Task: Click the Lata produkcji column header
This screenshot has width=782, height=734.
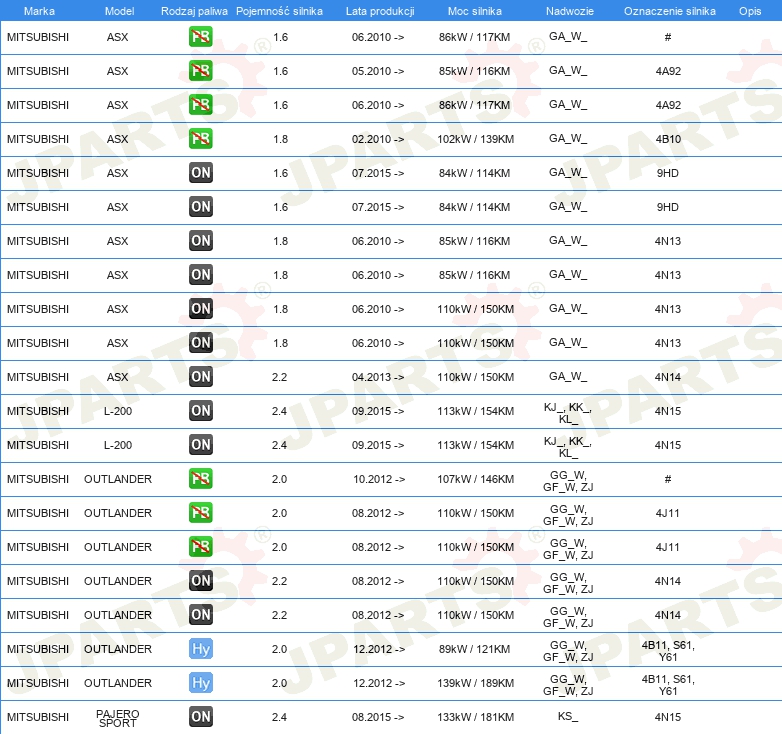Action: click(379, 11)
